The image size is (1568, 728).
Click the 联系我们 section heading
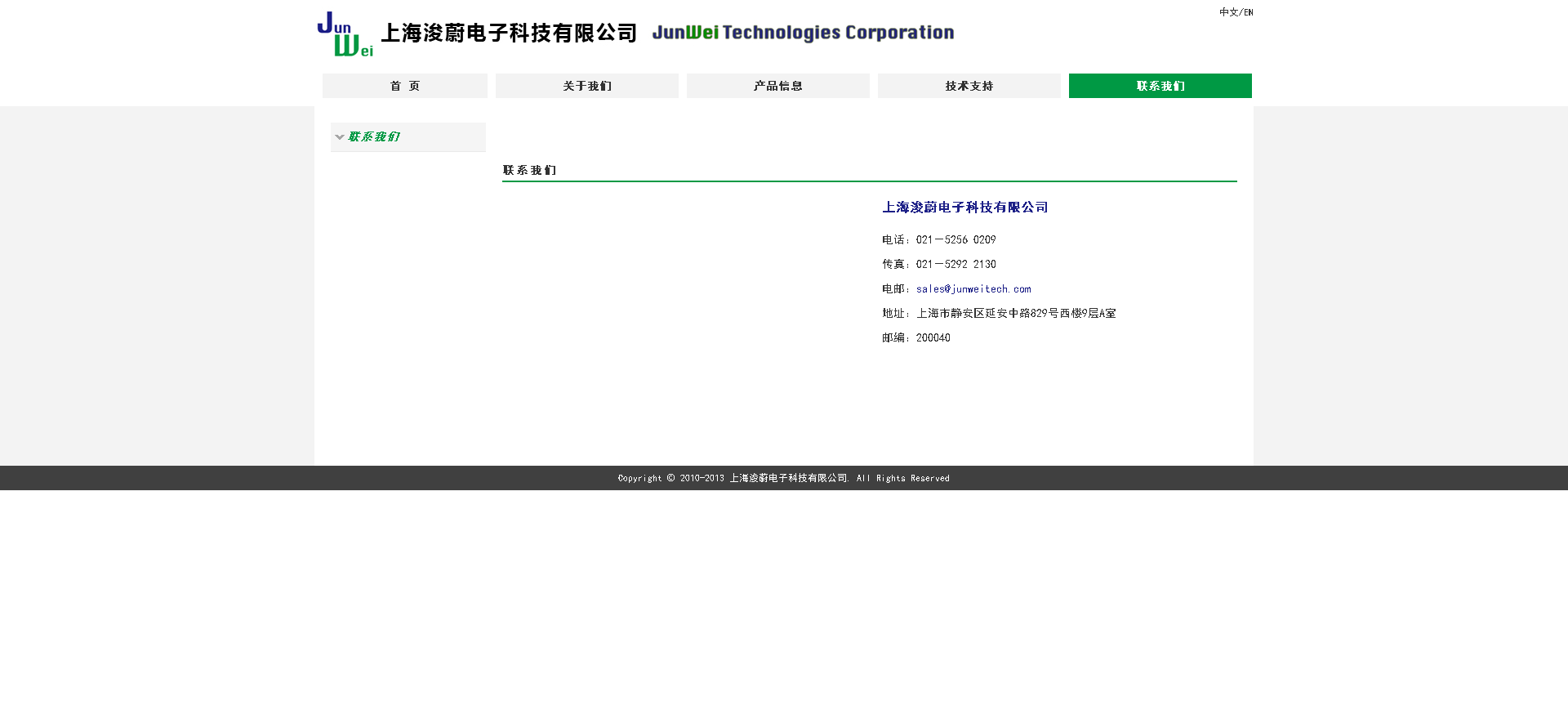point(529,170)
